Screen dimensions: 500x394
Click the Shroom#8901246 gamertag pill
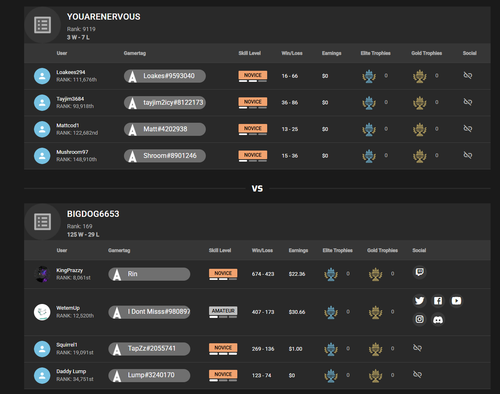point(165,156)
